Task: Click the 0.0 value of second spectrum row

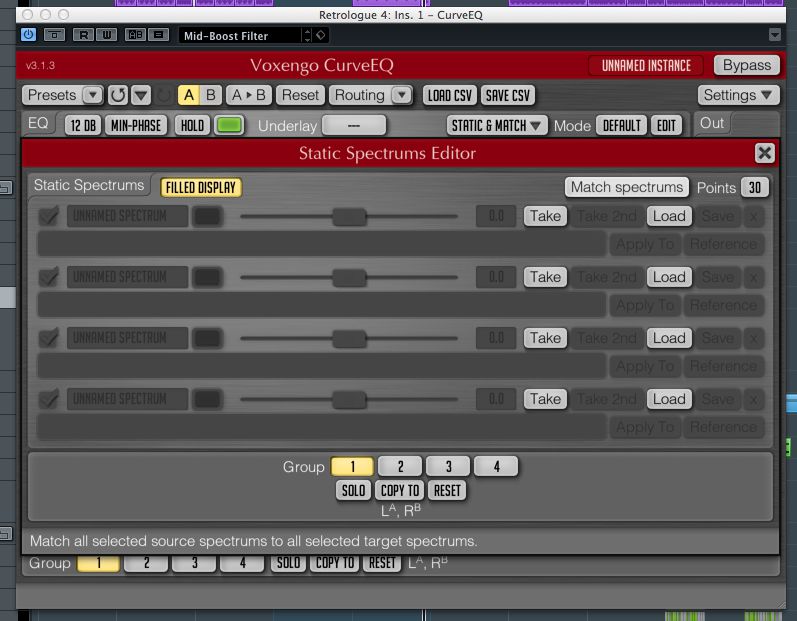Action: pyautogui.click(x=496, y=277)
